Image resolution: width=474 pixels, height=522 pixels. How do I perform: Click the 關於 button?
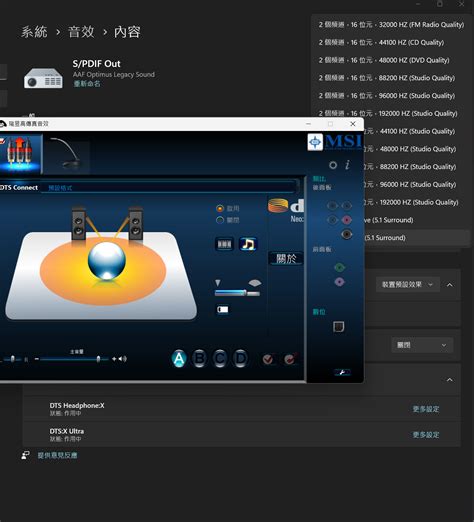click(x=286, y=258)
